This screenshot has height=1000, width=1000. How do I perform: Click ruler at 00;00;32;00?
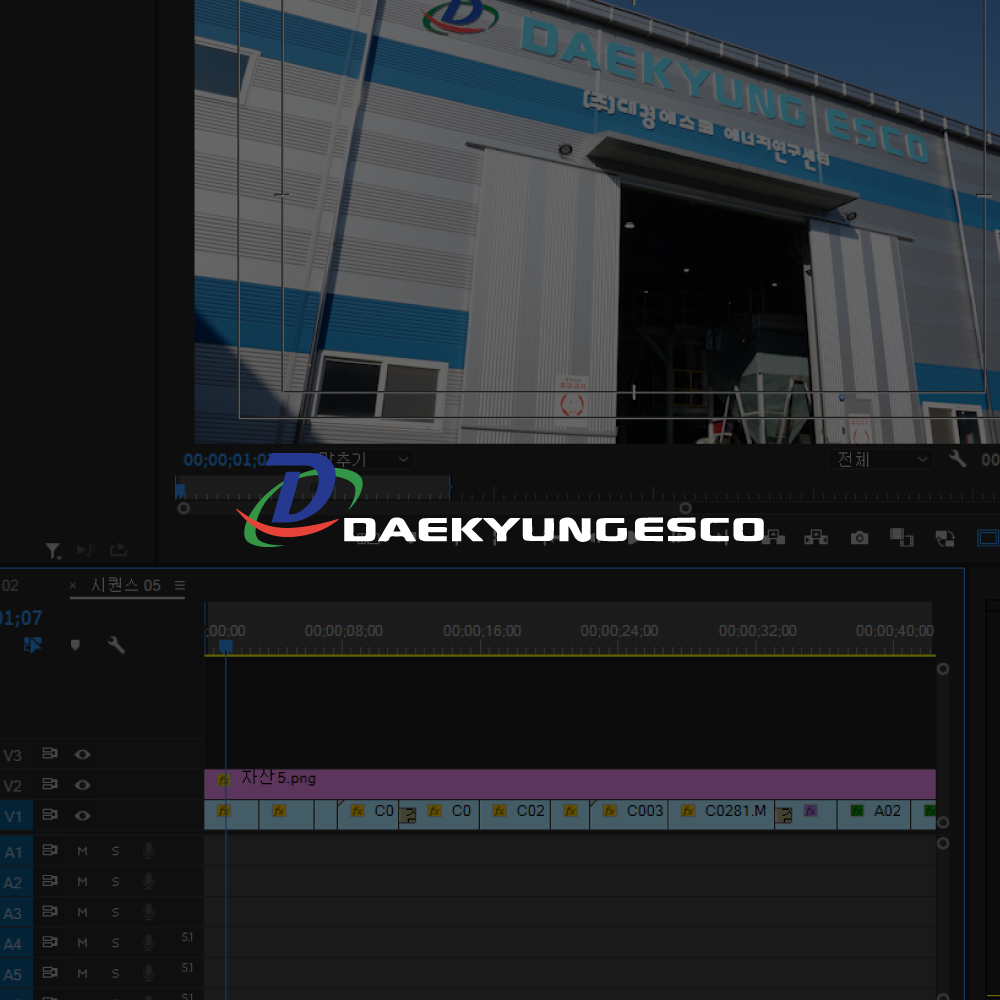click(x=758, y=630)
